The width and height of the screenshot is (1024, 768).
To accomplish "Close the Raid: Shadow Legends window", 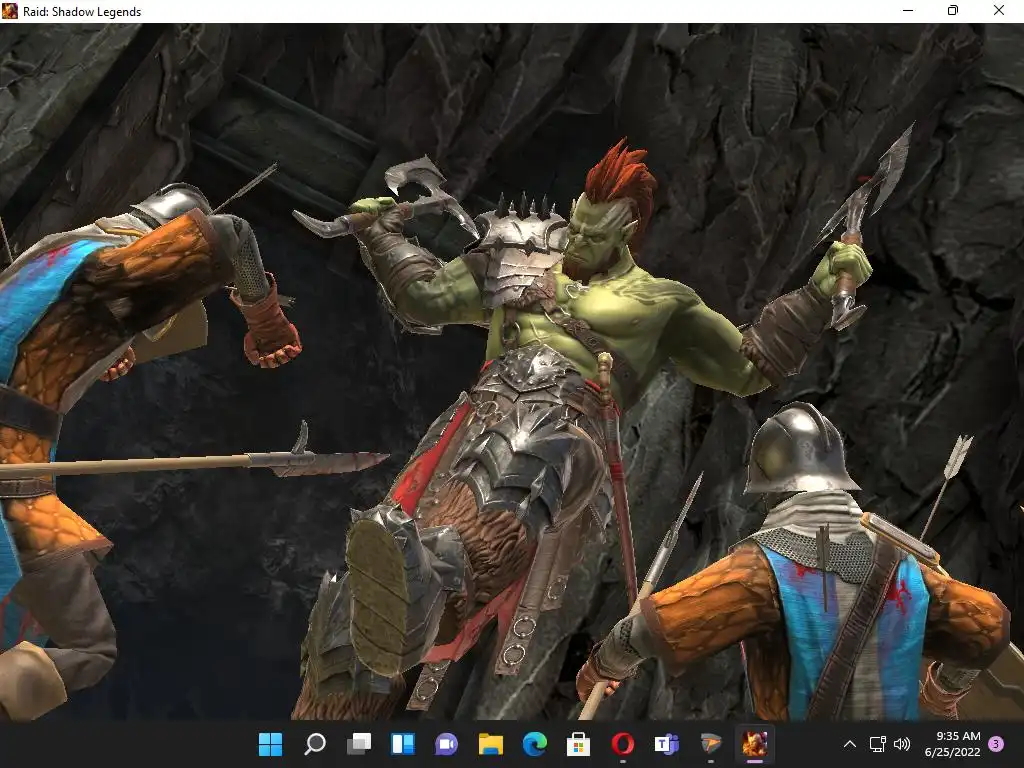I will point(999,10).
